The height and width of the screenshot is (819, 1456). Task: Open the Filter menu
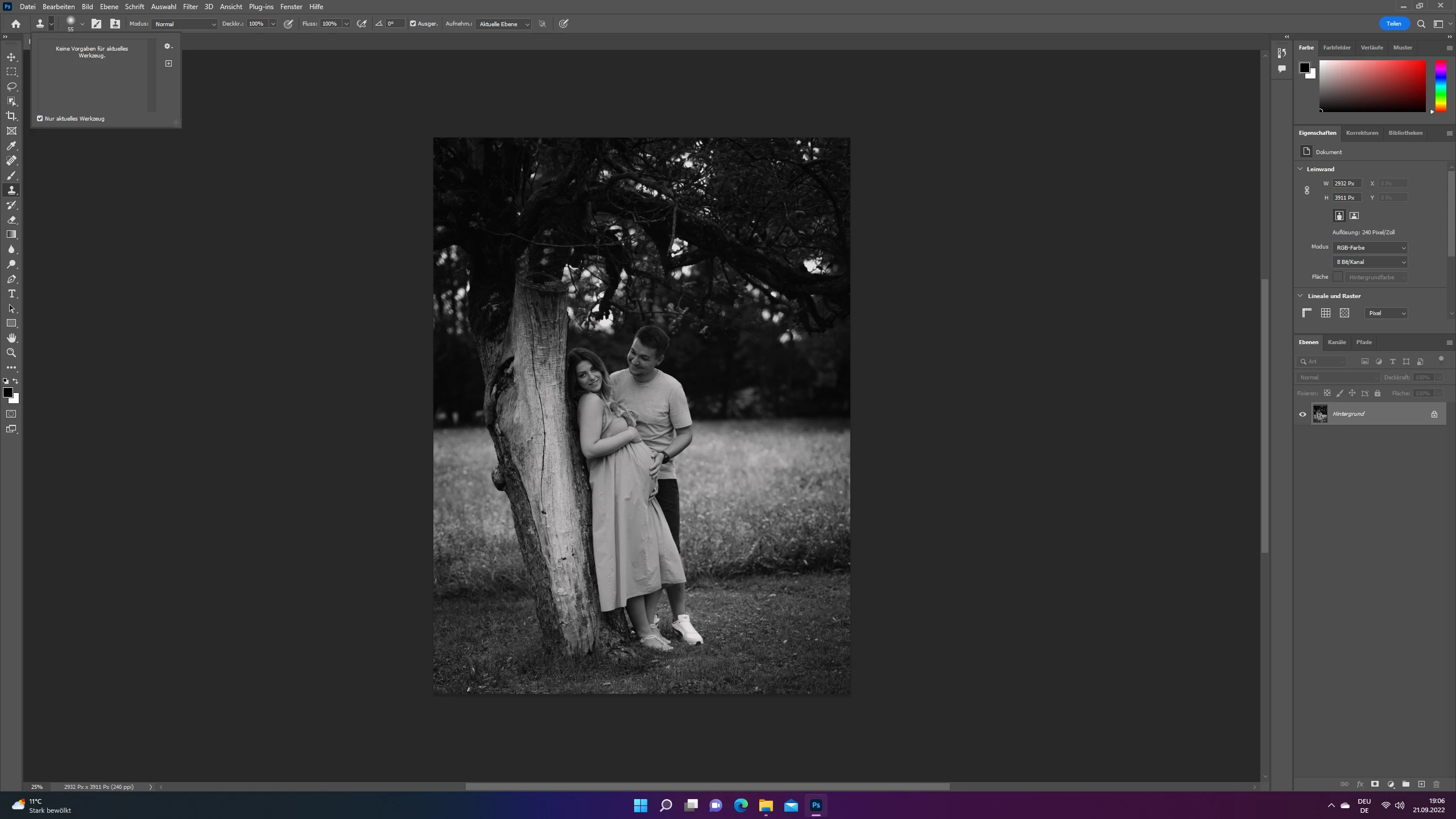(x=190, y=7)
